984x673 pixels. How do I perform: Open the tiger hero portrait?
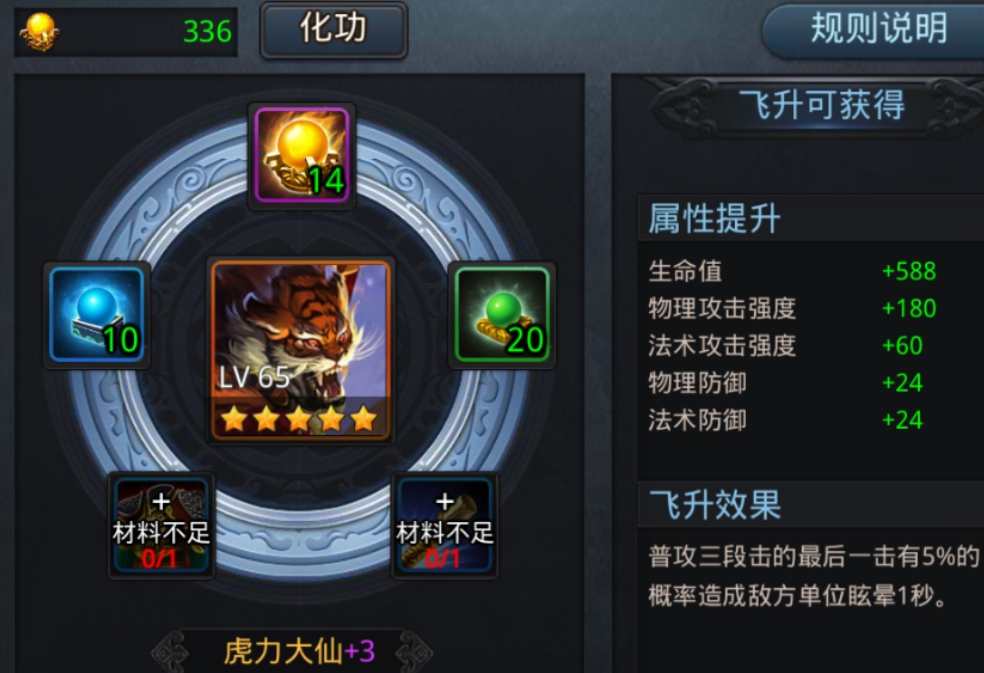tap(301, 350)
